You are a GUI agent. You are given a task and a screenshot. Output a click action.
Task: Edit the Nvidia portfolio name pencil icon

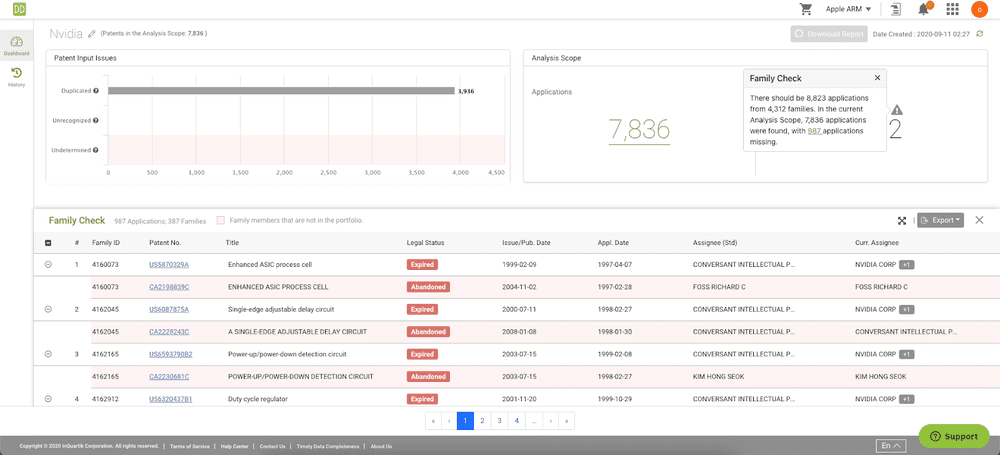pos(92,33)
